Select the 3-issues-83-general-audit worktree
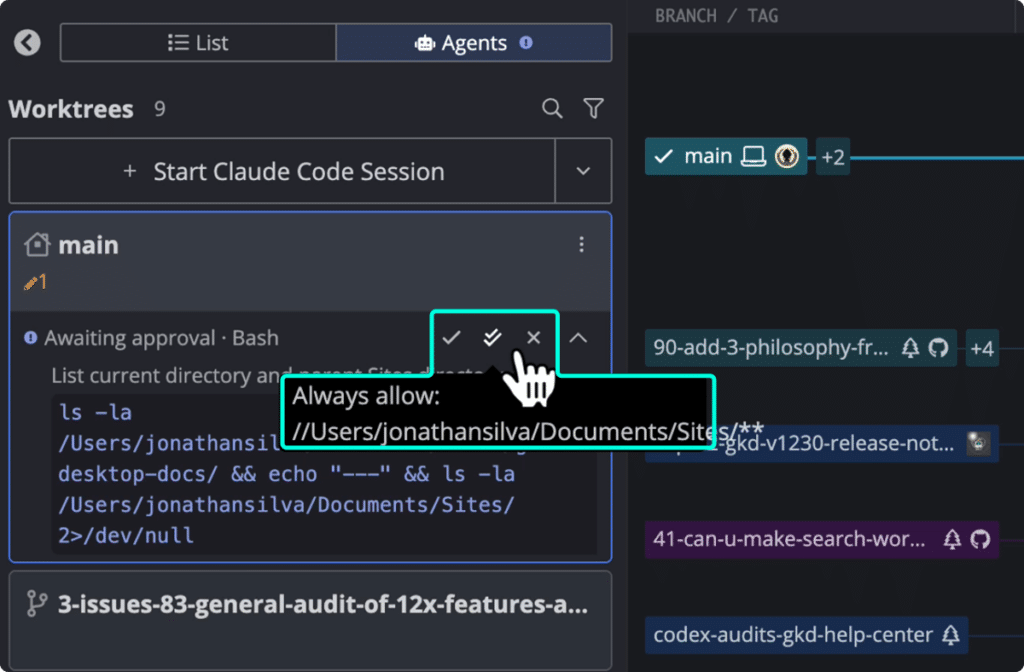Viewport: 1024px width, 672px height. pos(310,620)
